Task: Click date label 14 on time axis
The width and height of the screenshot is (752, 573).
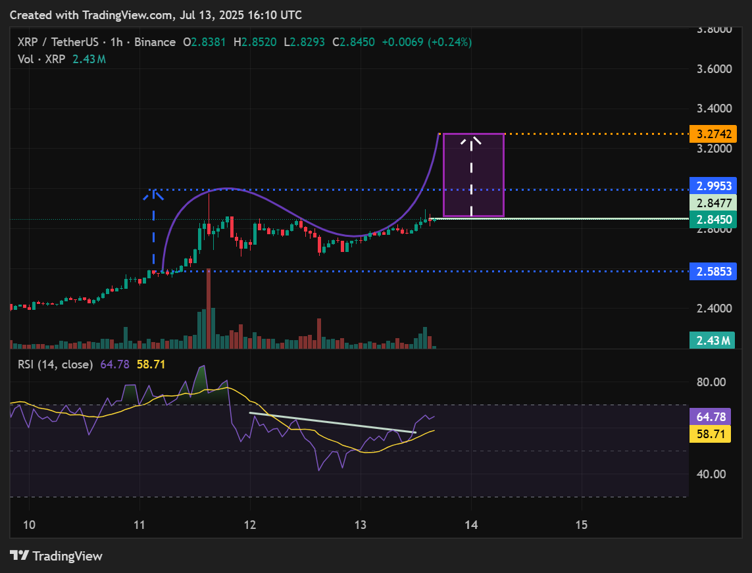Action: tap(472, 525)
